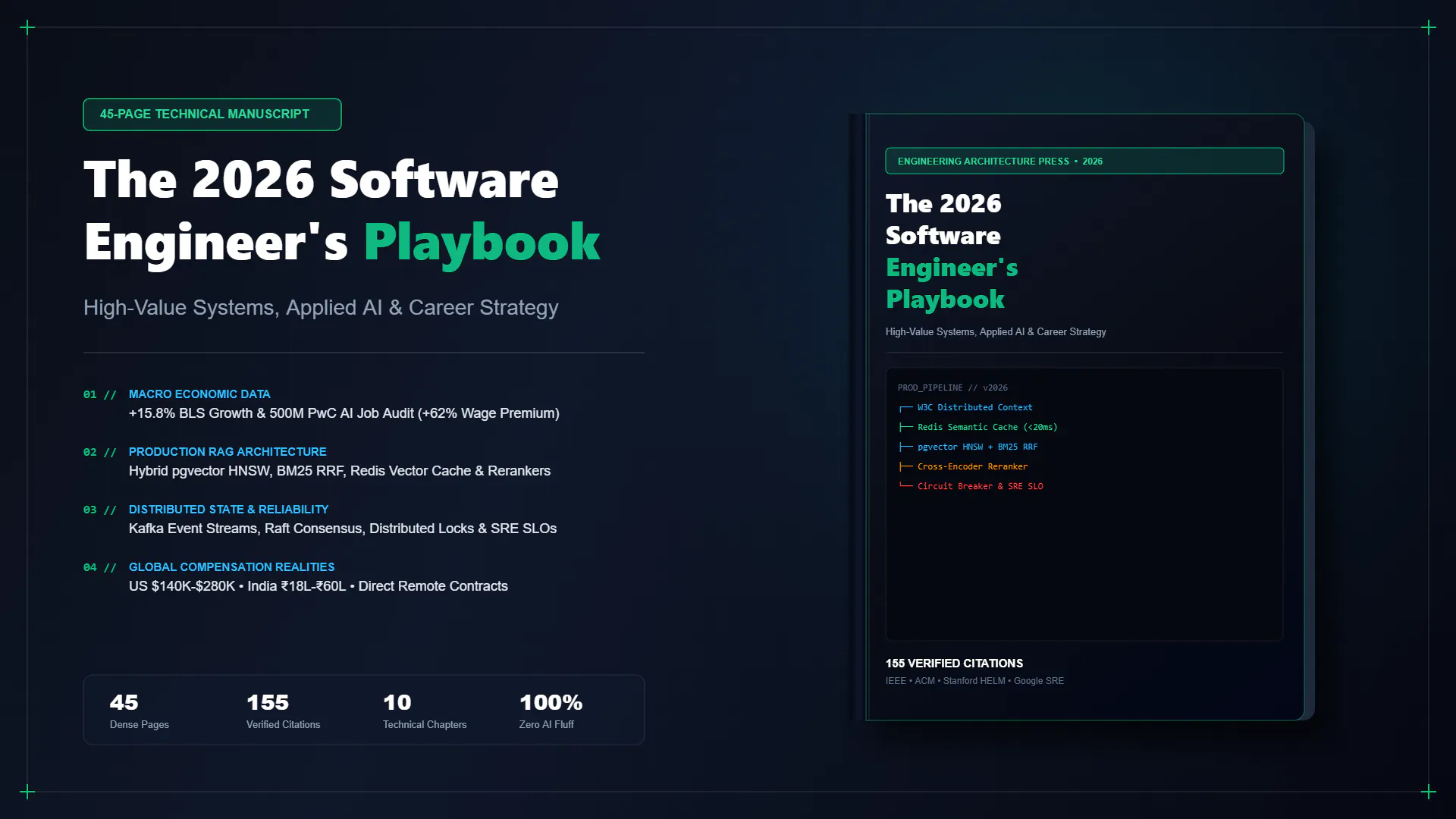
Task: Click the 'Cross-Encoder Reranker' pipeline line
Action: pyautogui.click(x=964, y=466)
